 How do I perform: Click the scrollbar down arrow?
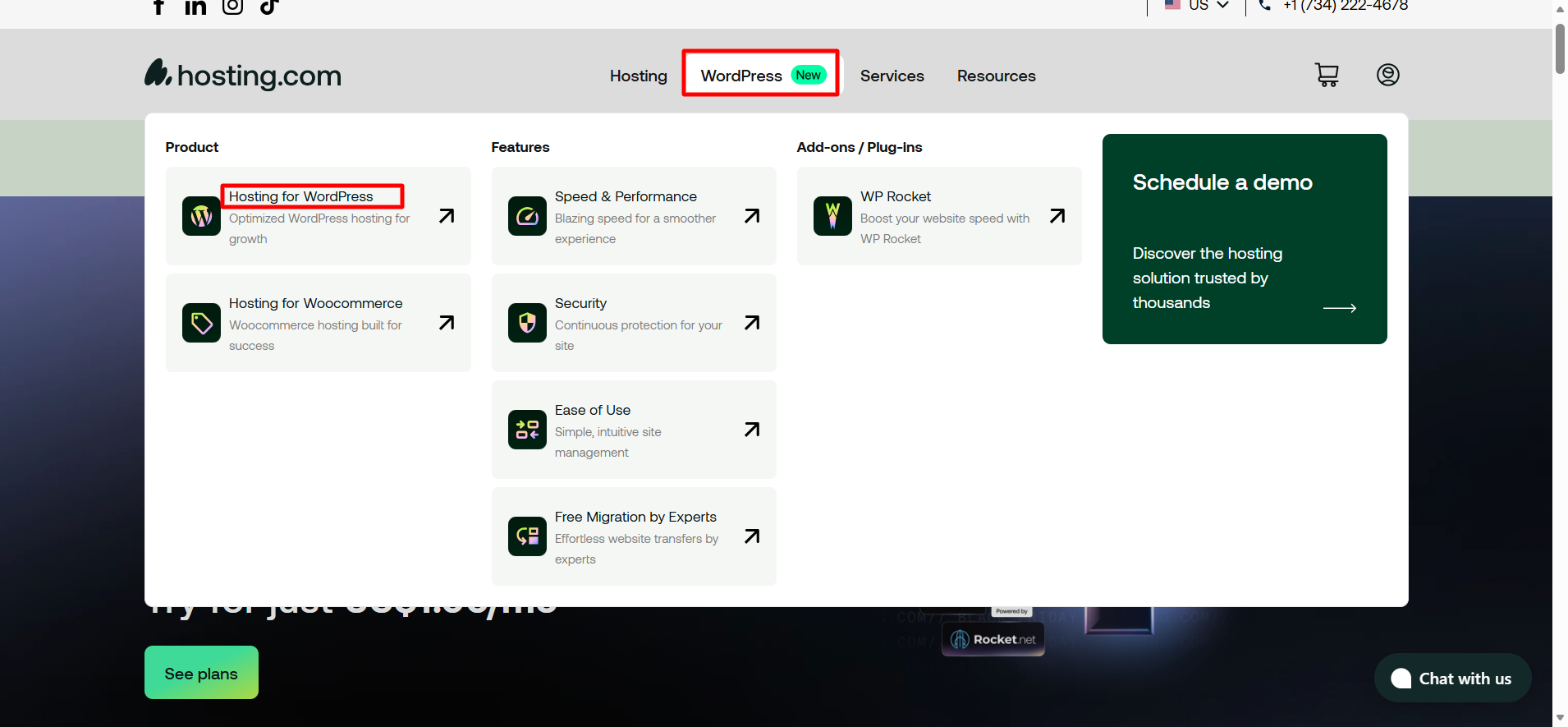click(1560, 718)
